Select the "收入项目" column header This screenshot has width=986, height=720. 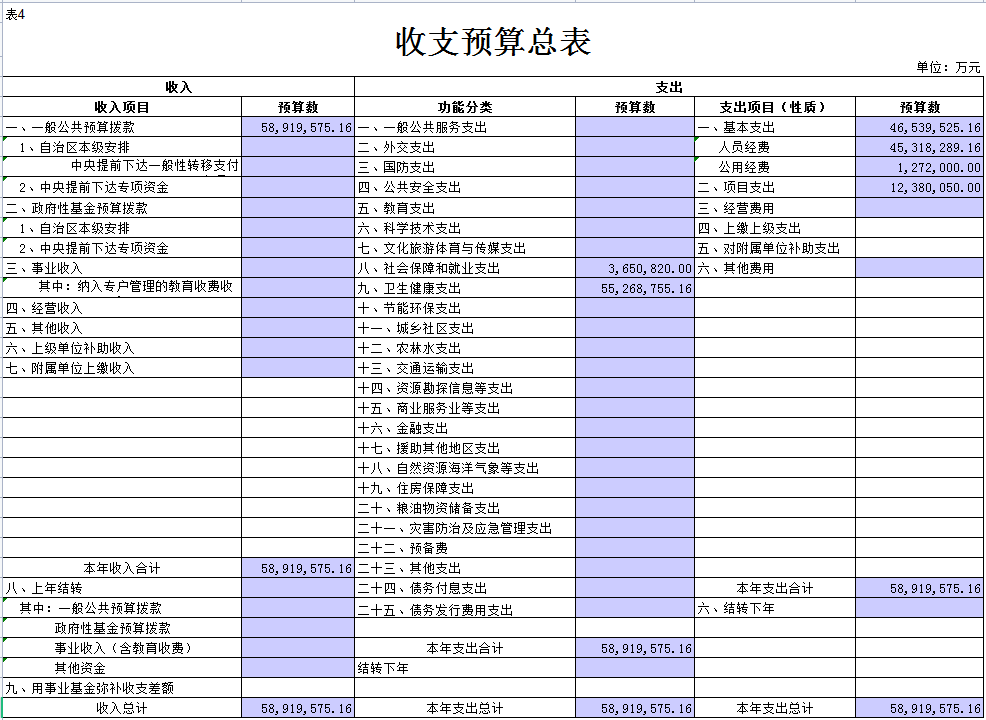tap(122, 107)
